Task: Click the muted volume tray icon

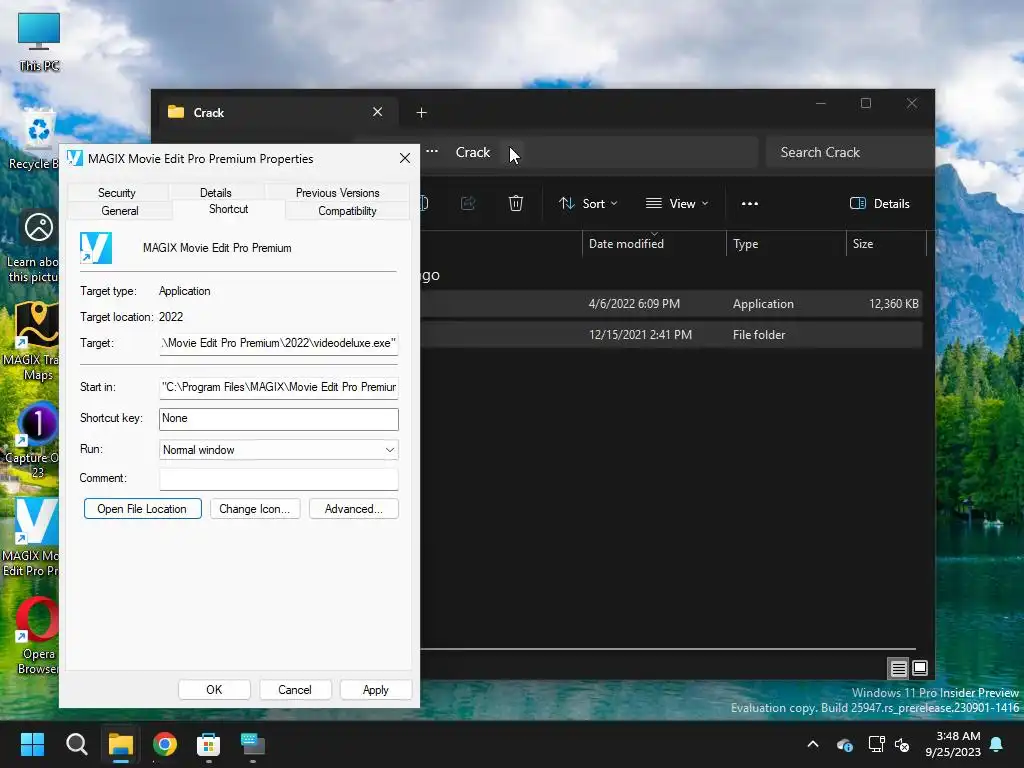Action: 902,744
